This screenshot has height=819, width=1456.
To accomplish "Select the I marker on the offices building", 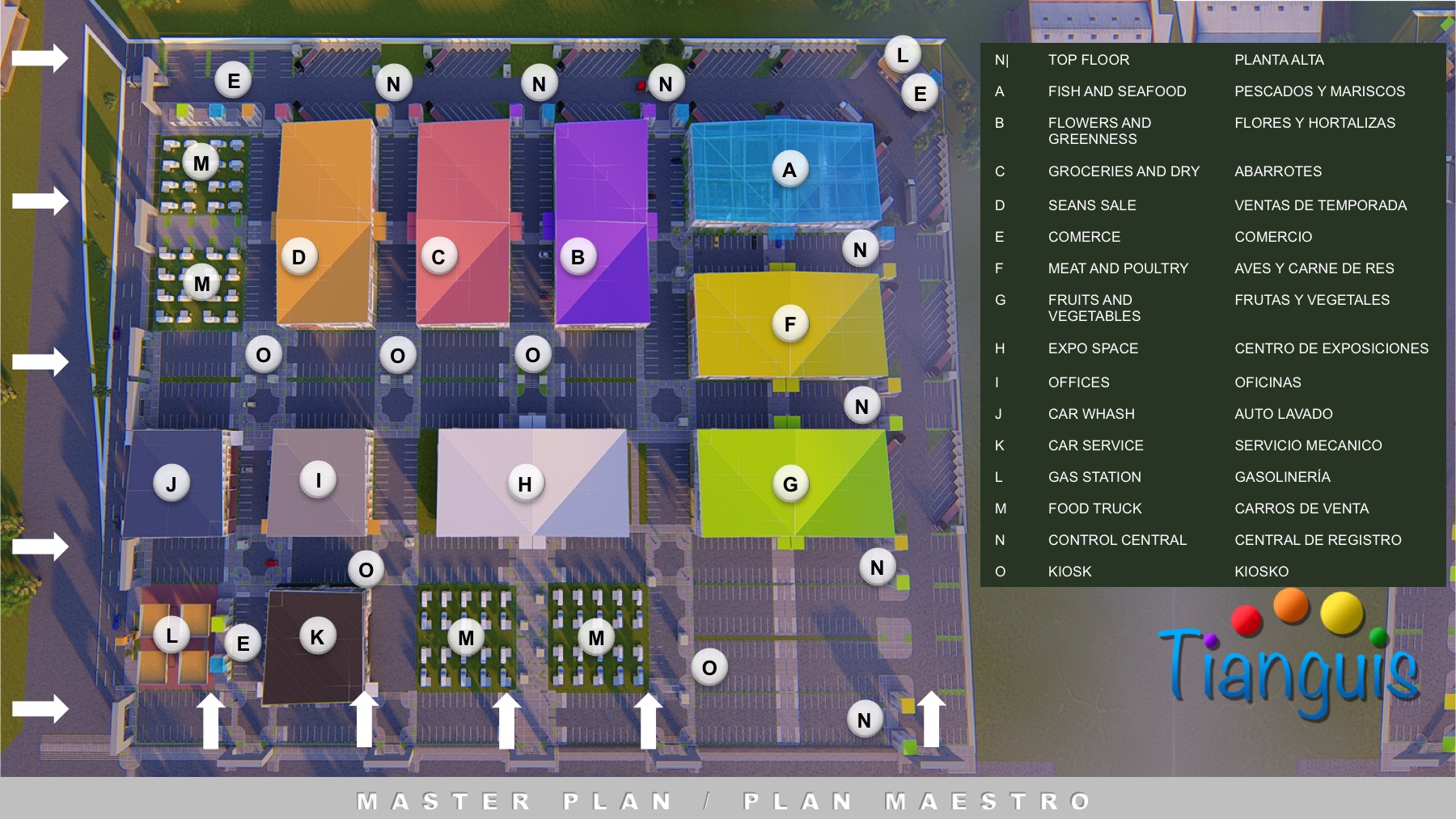I will coord(318,480).
